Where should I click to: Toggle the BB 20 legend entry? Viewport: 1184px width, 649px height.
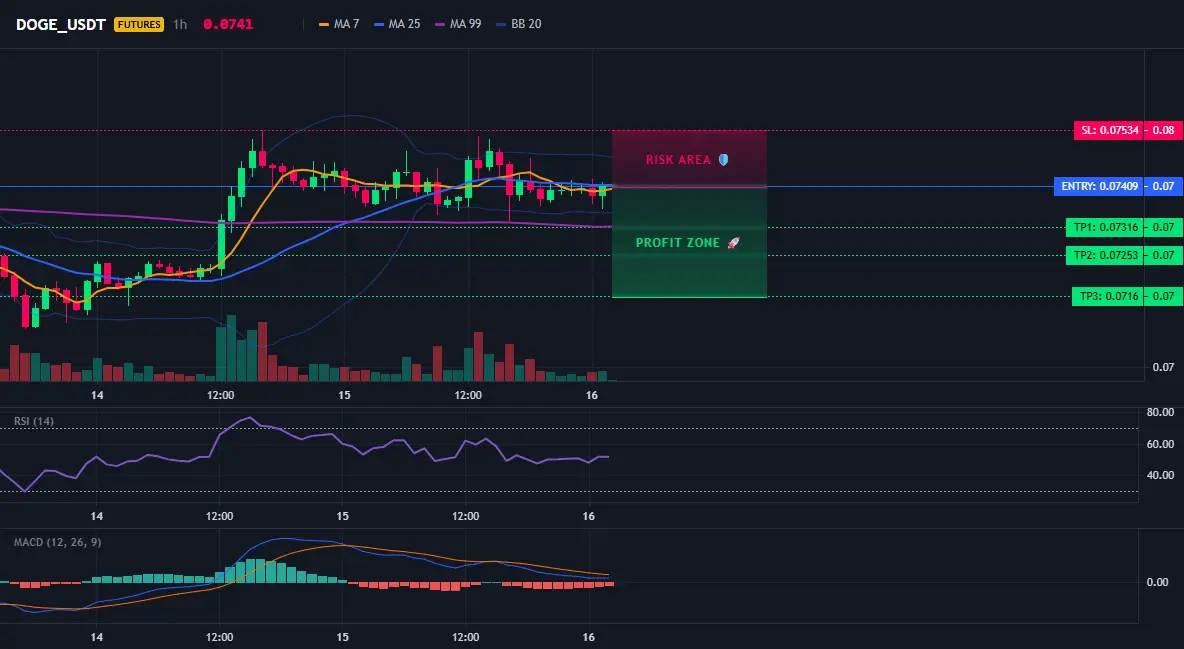pyautogui.click(x=520, y=24)
